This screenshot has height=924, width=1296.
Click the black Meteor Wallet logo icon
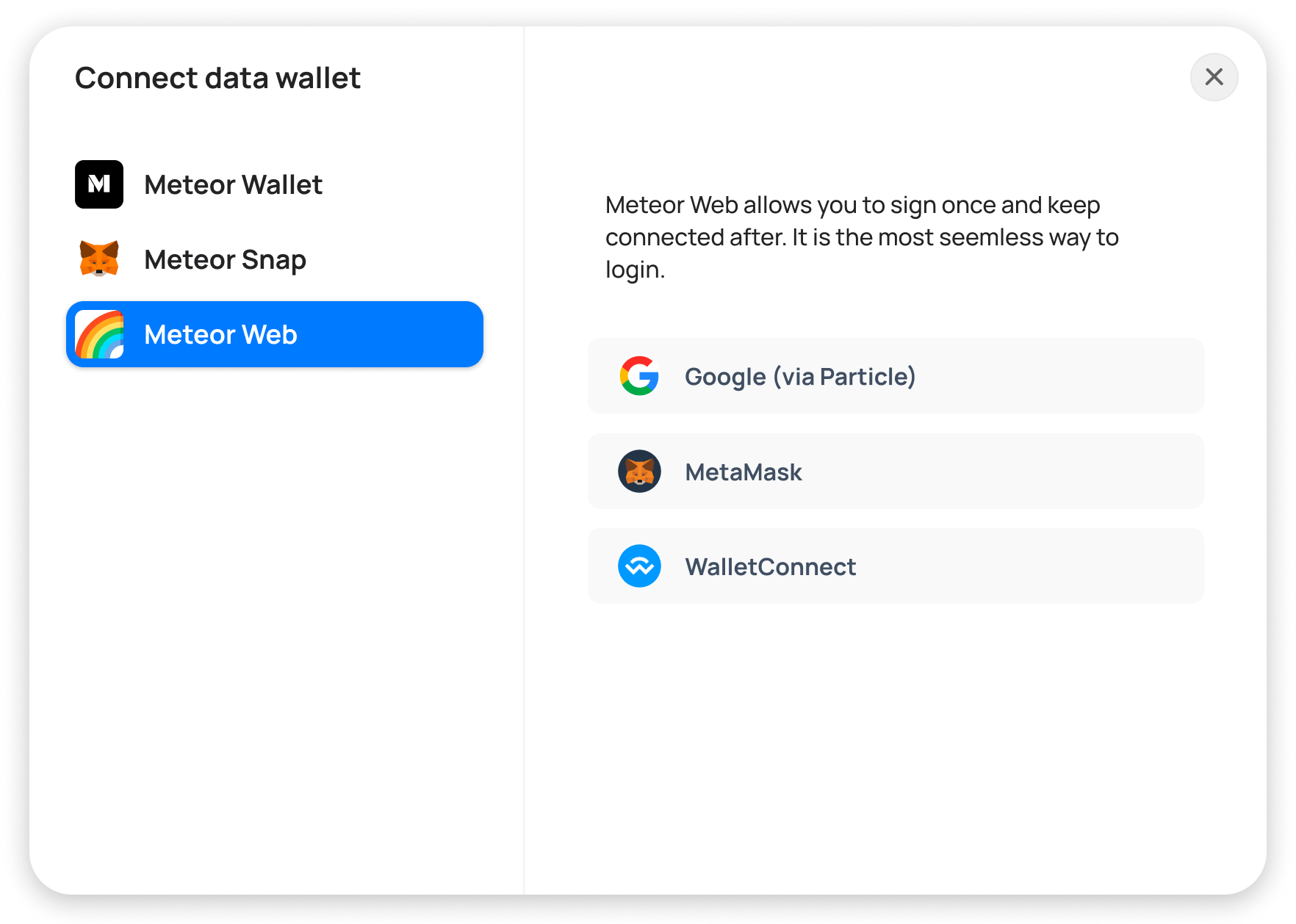99,184
